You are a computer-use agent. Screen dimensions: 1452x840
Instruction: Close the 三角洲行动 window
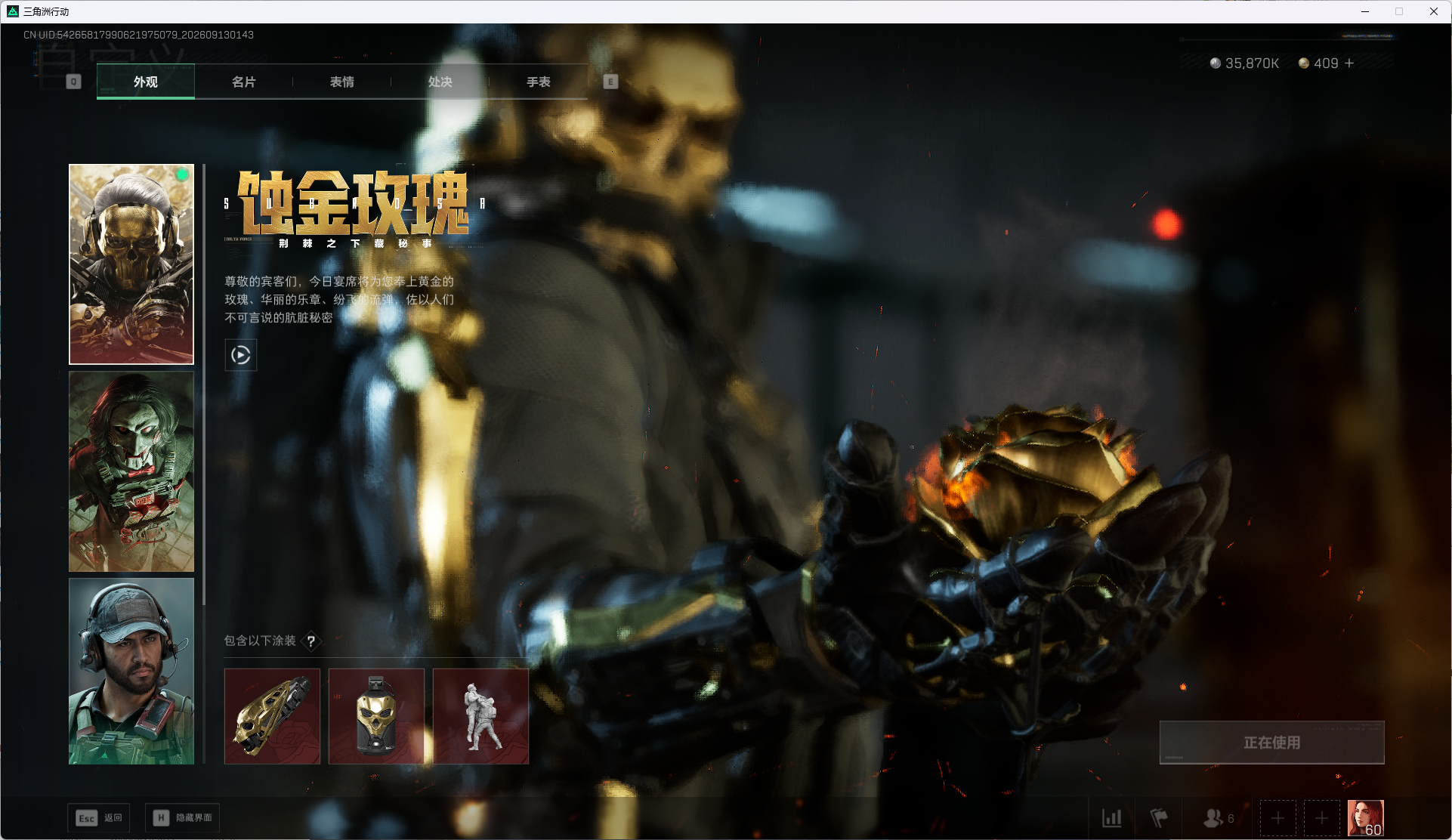pos(1433,11)
